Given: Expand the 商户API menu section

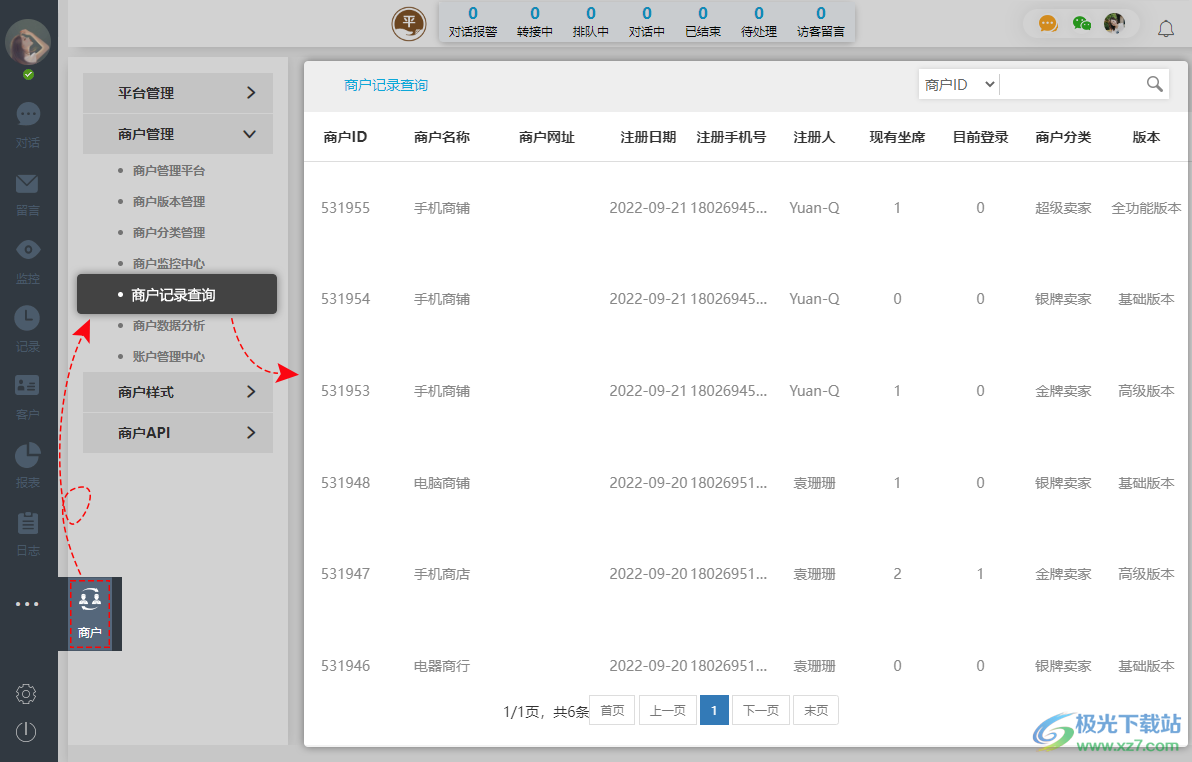Looking at the screenshot, I should click(177, 432).
